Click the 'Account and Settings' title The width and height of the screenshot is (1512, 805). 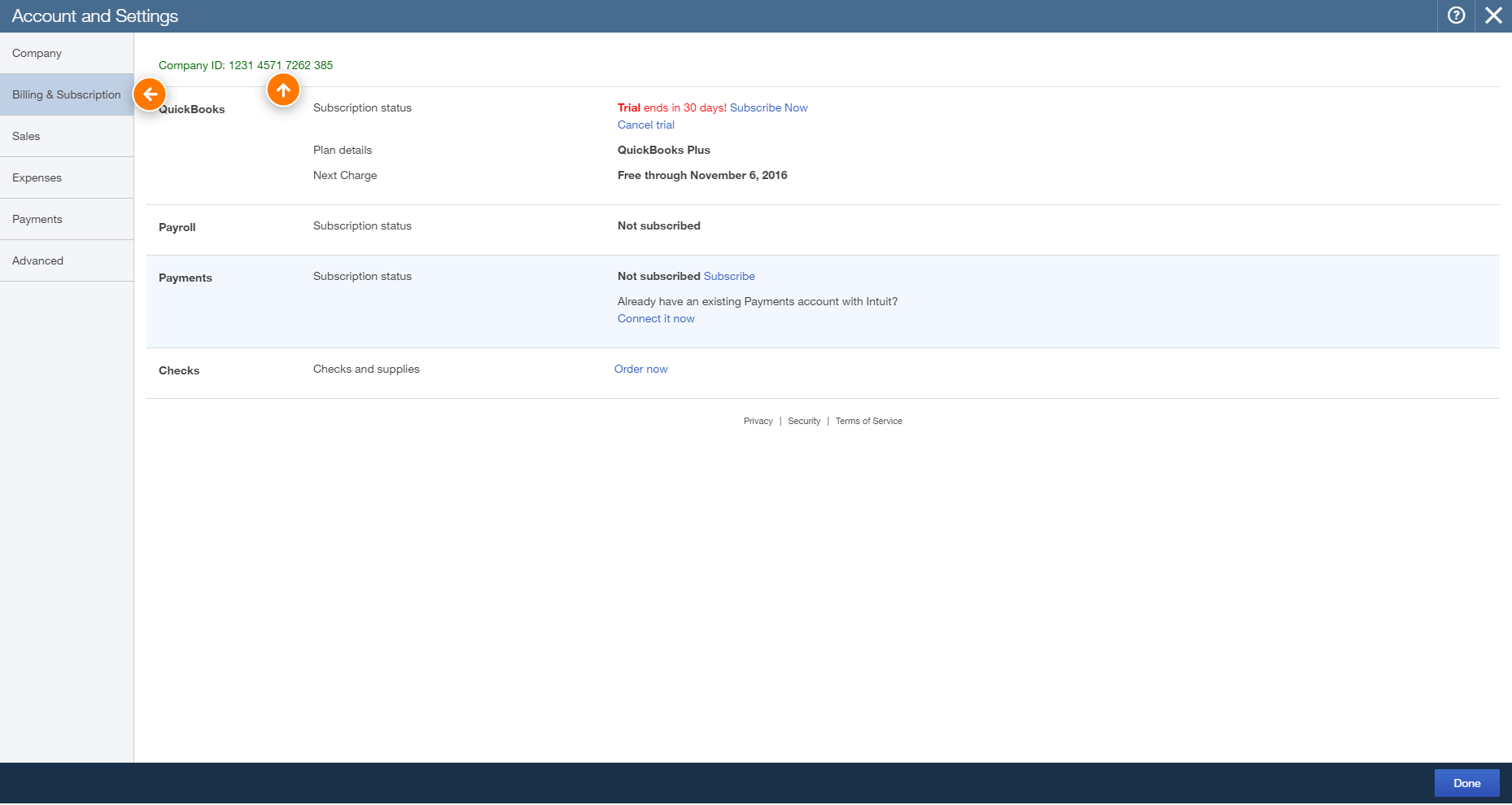coord(94,15)
